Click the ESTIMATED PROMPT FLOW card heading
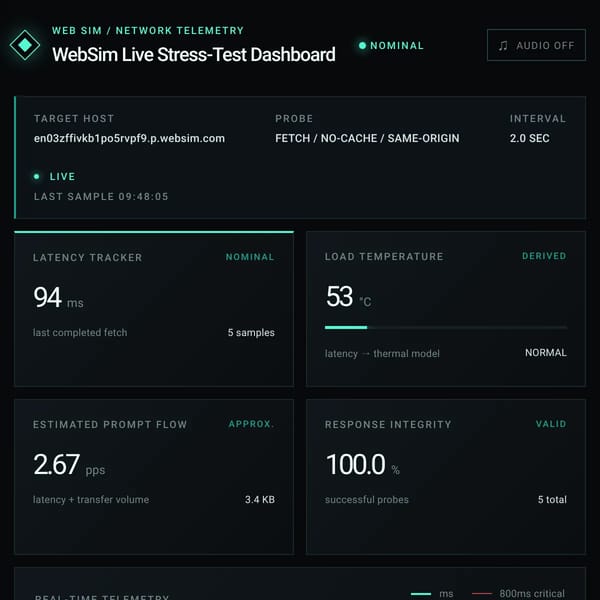Viewport: 600px width, 600px height. coord(110,424)
